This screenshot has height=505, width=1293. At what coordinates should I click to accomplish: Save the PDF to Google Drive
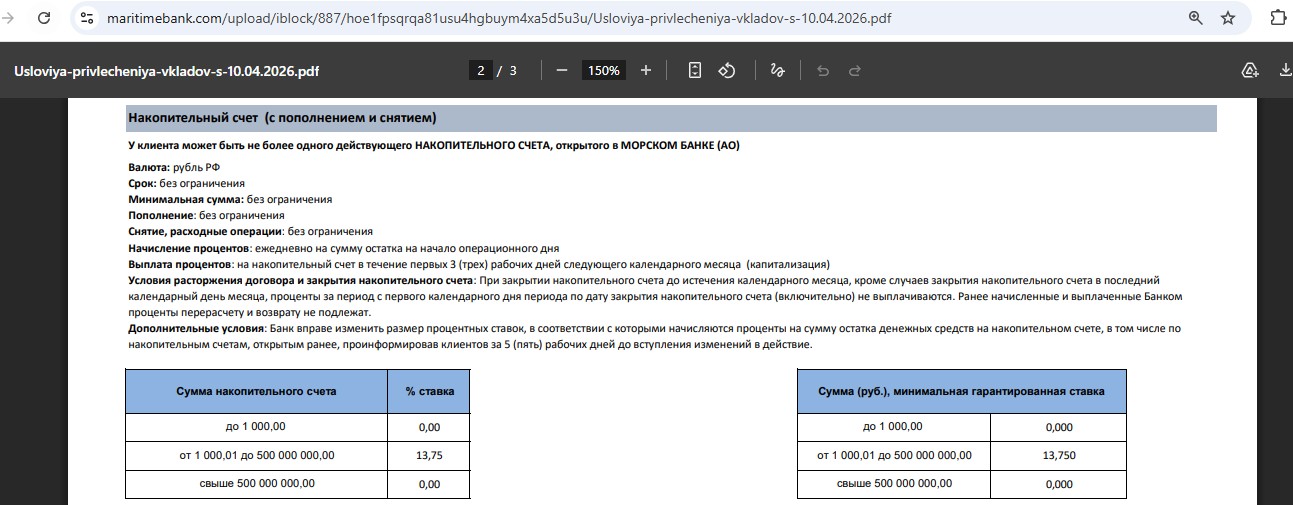tap(1249, 70)
